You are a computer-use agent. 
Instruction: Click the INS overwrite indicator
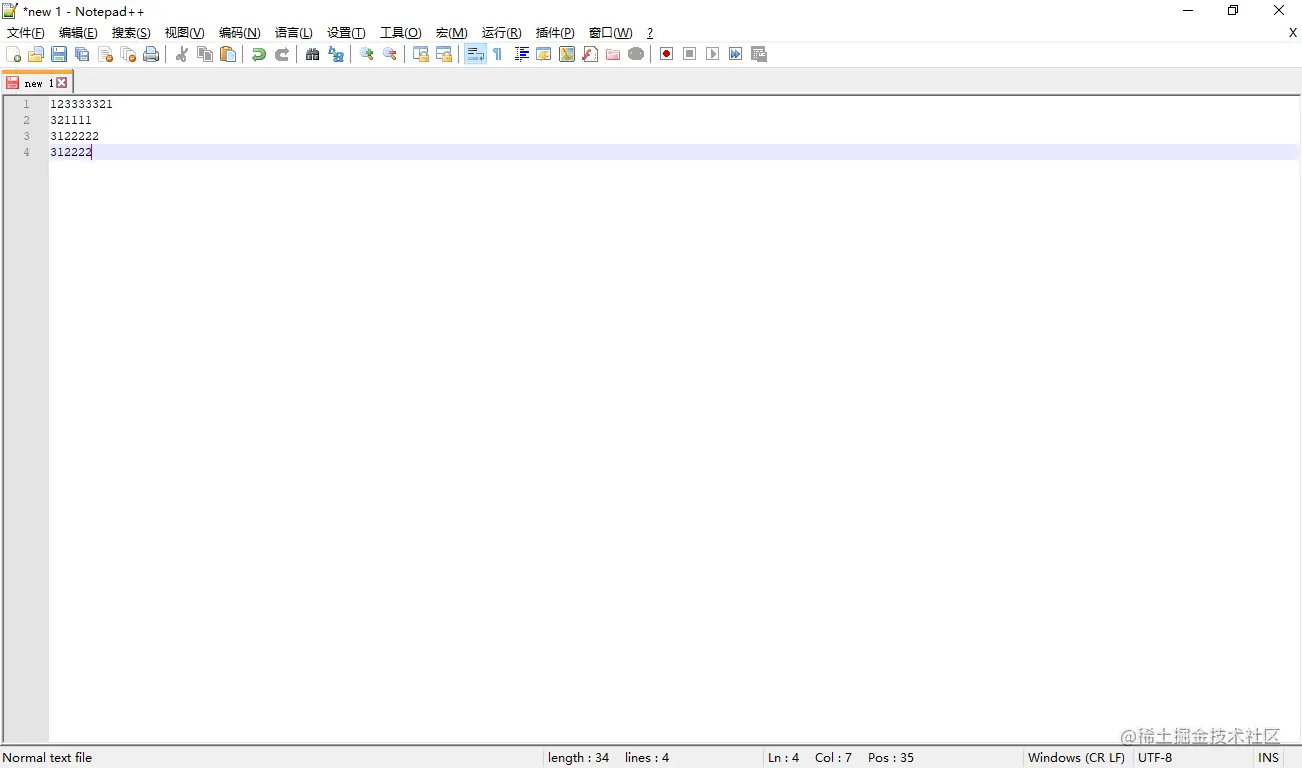coord(1268,757)
